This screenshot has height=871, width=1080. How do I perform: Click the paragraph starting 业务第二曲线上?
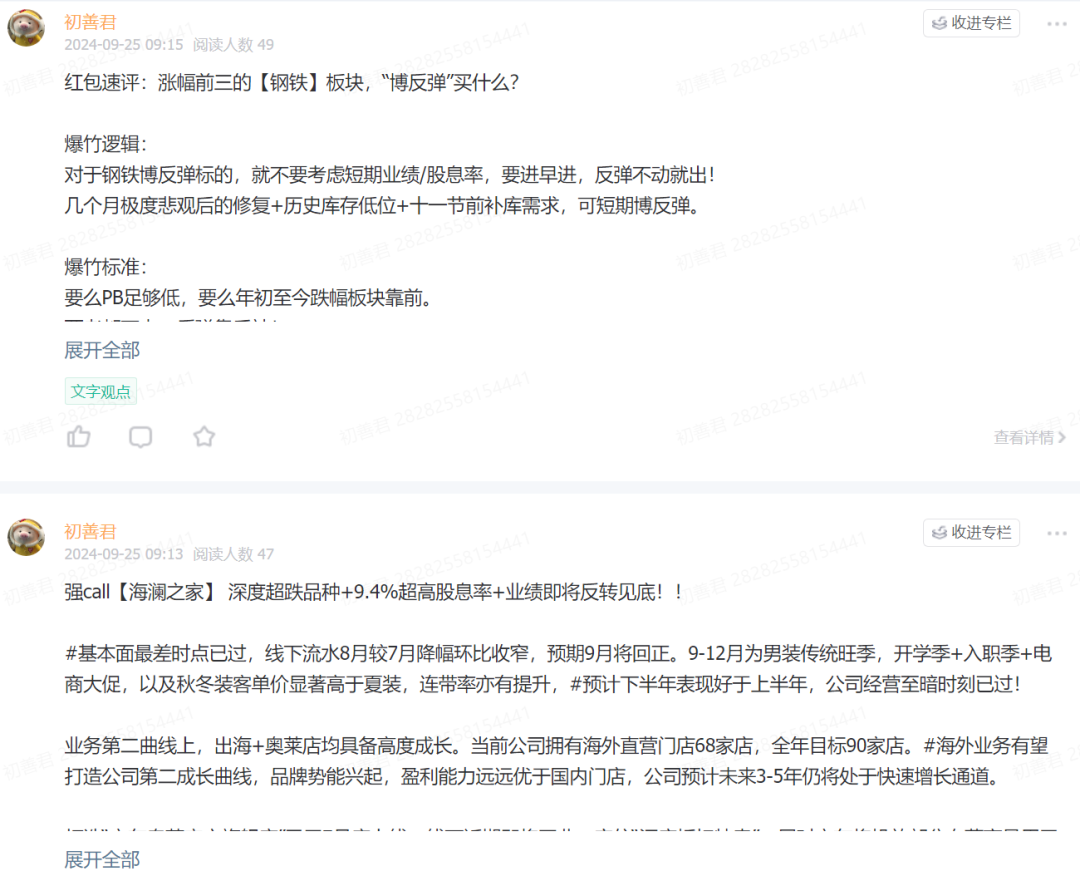[x=557, y=761]
